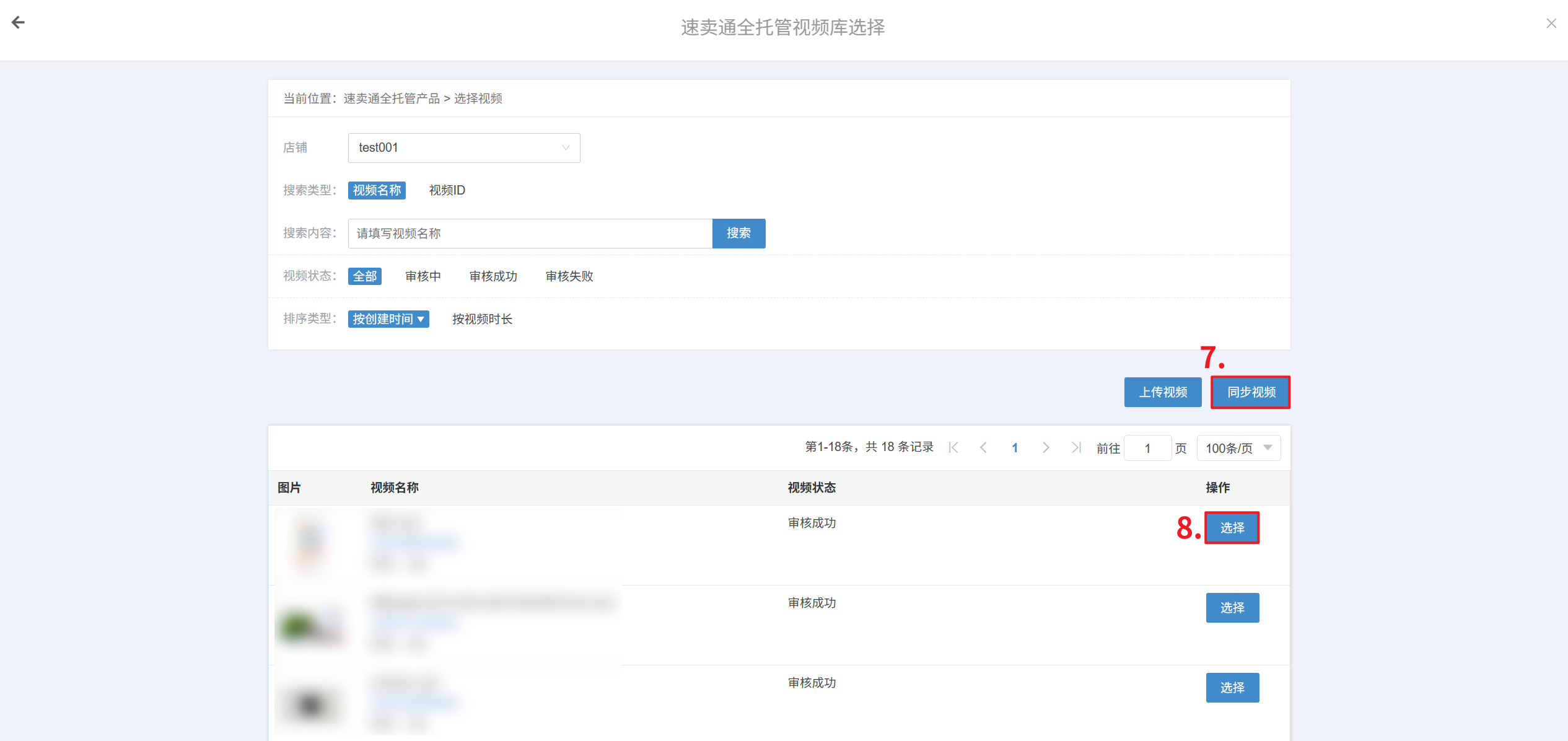This screenshot has width=1568, height=741.
Task: Go to the first page icon
Action: click(953, 447)
